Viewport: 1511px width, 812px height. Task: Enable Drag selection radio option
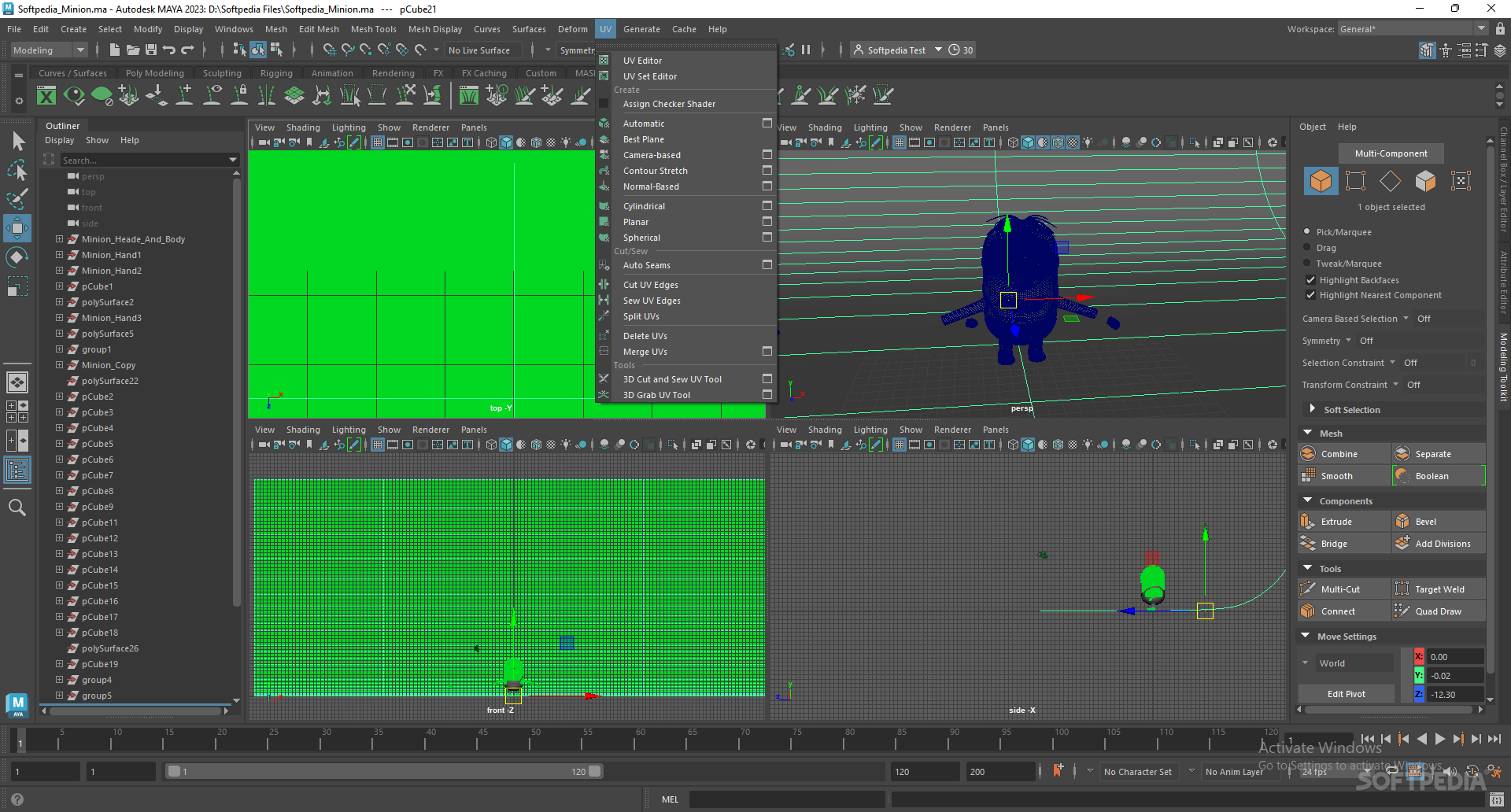coord(1307,247)
